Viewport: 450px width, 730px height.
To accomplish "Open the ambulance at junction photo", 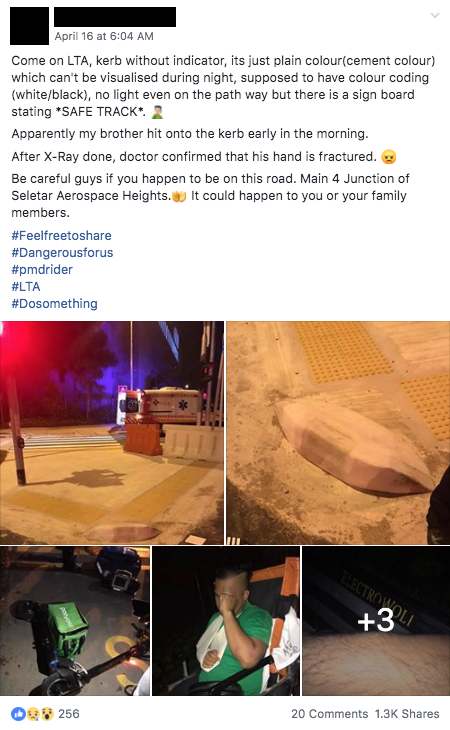I will coord(112,433).
